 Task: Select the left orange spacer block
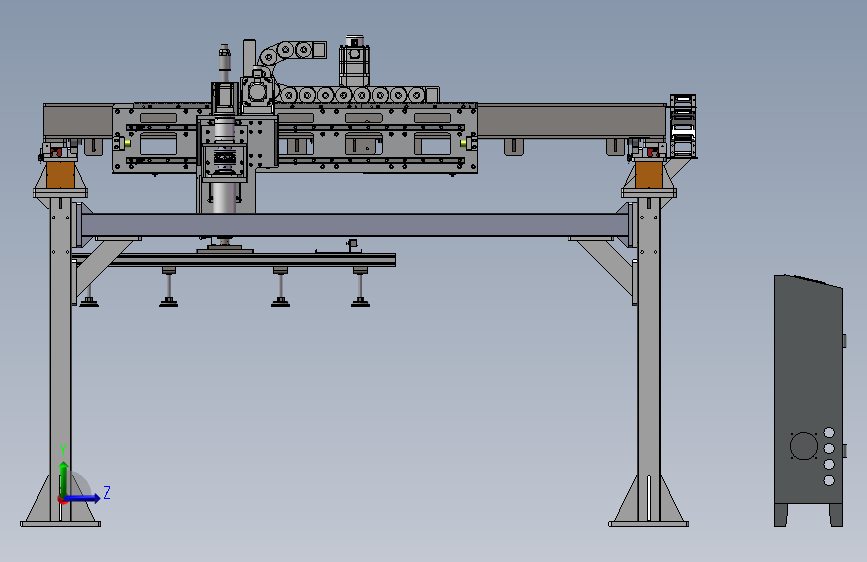(60, 175)
